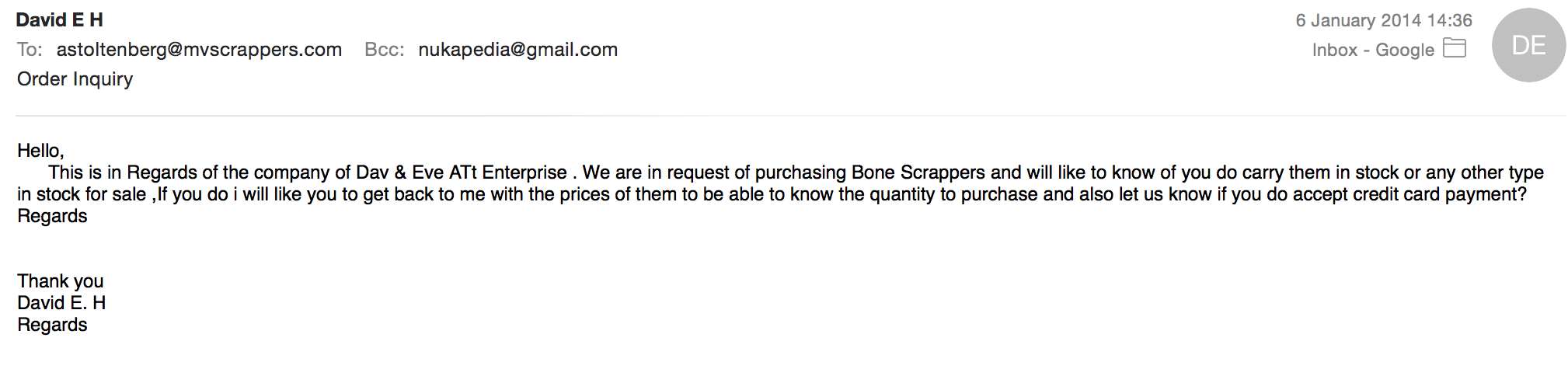Click the To: field label

pos(30,50)
